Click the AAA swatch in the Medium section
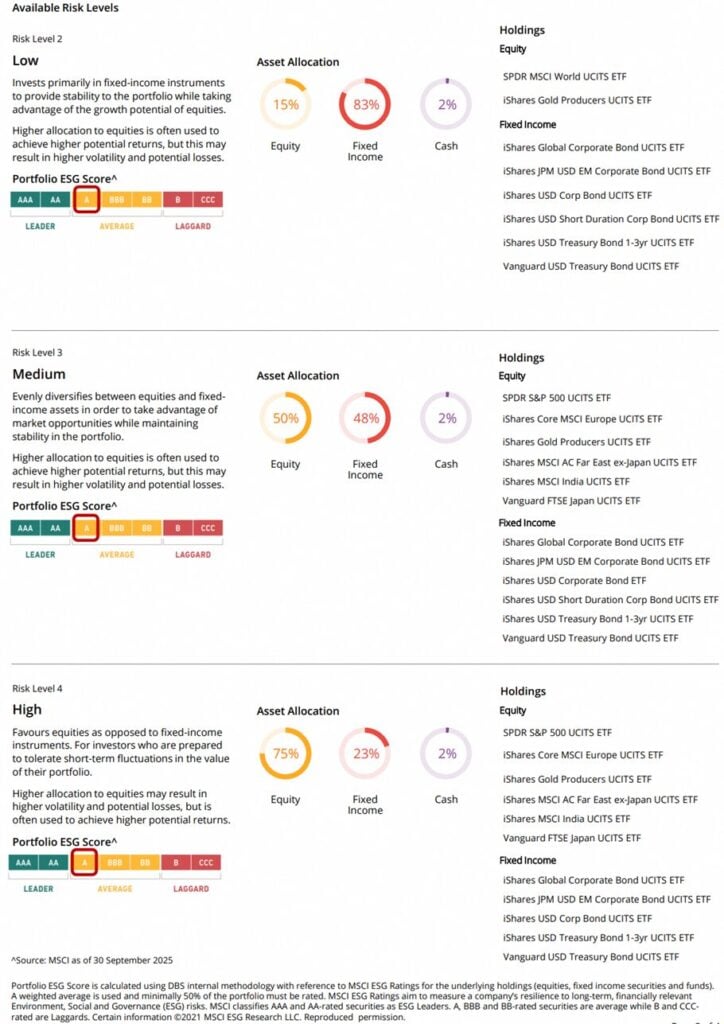 [26, 528]
